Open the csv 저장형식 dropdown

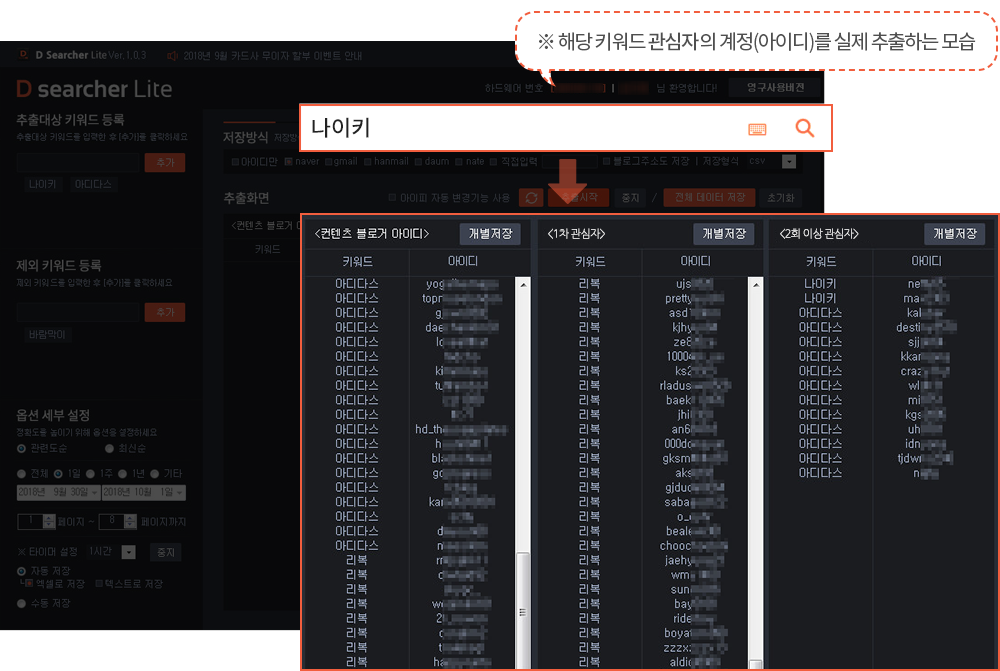point(789,161)
